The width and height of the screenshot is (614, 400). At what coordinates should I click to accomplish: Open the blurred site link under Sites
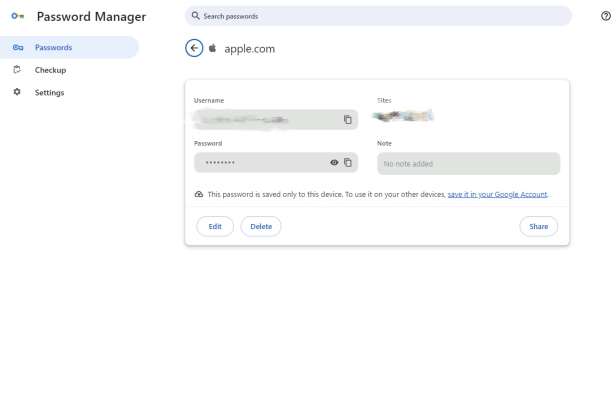pyautogui.click(x=401, y=118)
